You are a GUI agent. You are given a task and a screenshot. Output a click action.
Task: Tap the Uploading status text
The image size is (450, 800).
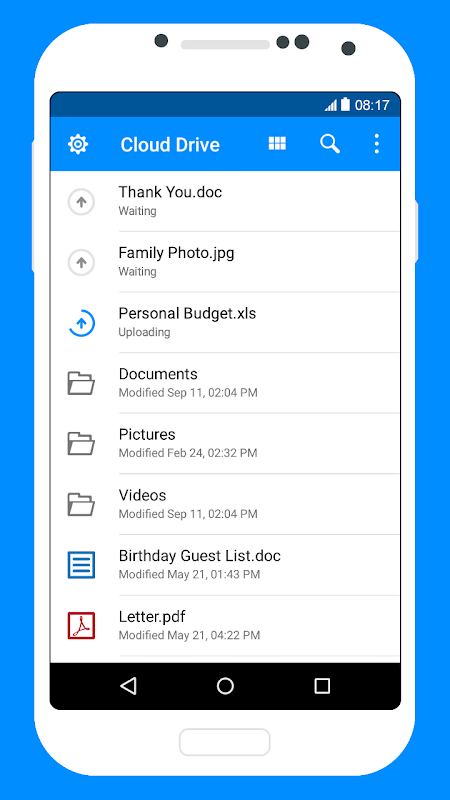pyautogui.click(x=144, y=332)
